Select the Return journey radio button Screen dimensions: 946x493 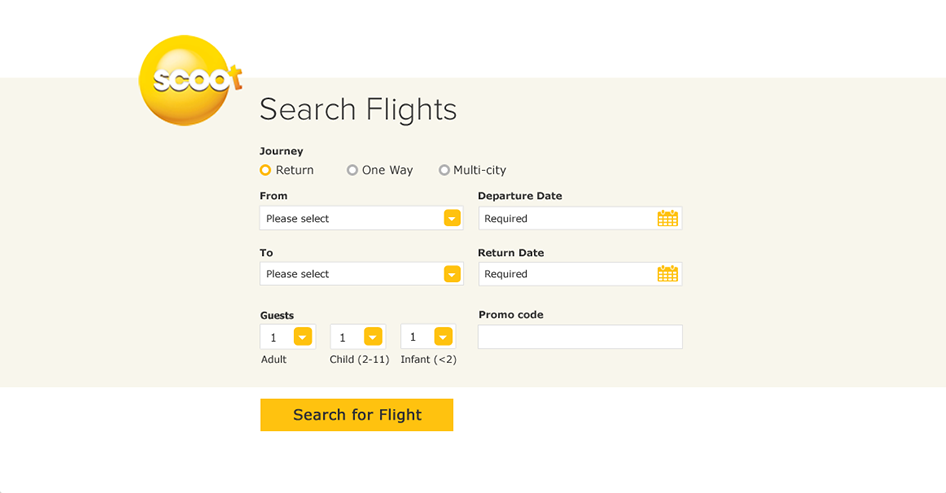[x=265, y=170]
